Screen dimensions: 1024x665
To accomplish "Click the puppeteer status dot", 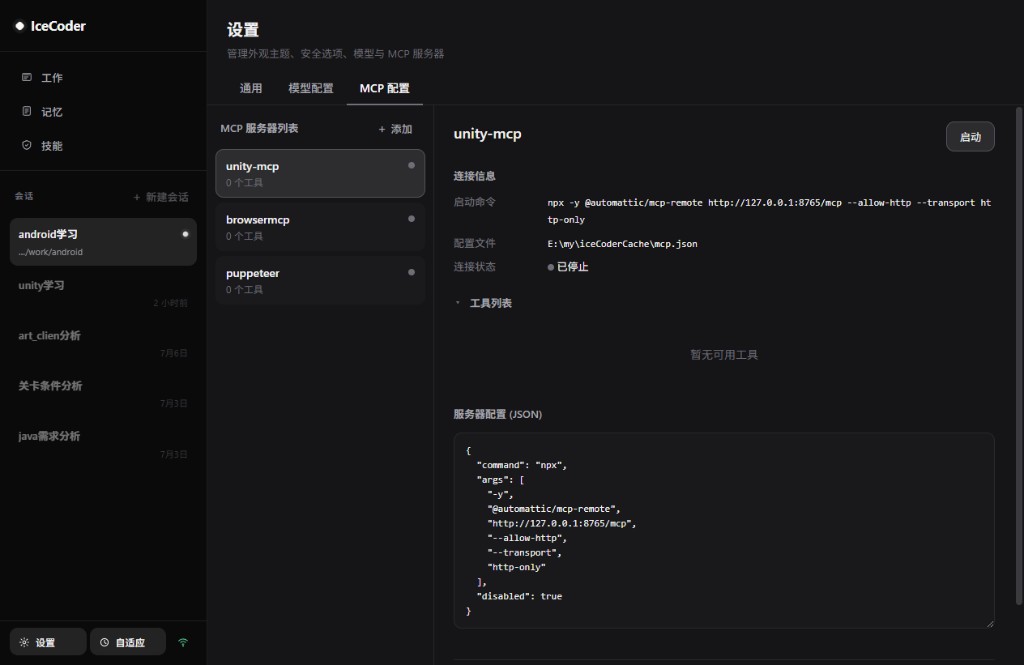I will pos(411,272).
